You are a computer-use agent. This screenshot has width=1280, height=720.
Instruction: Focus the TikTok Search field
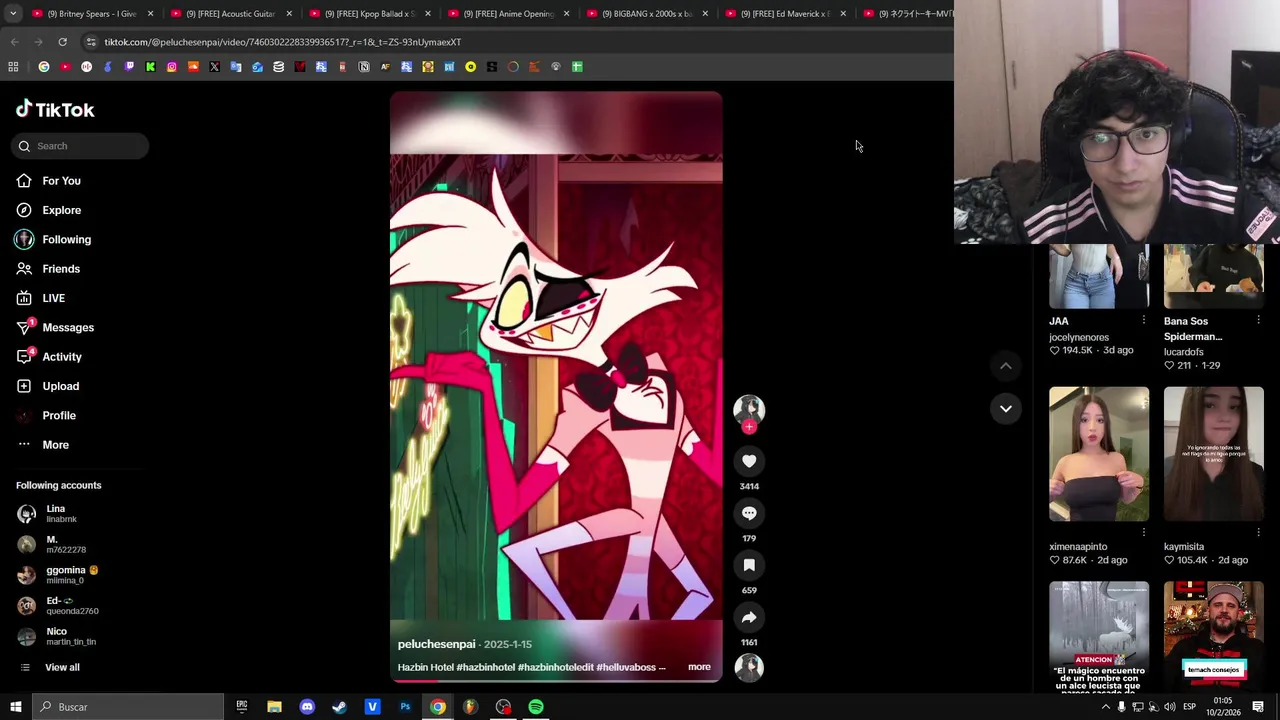81,146
